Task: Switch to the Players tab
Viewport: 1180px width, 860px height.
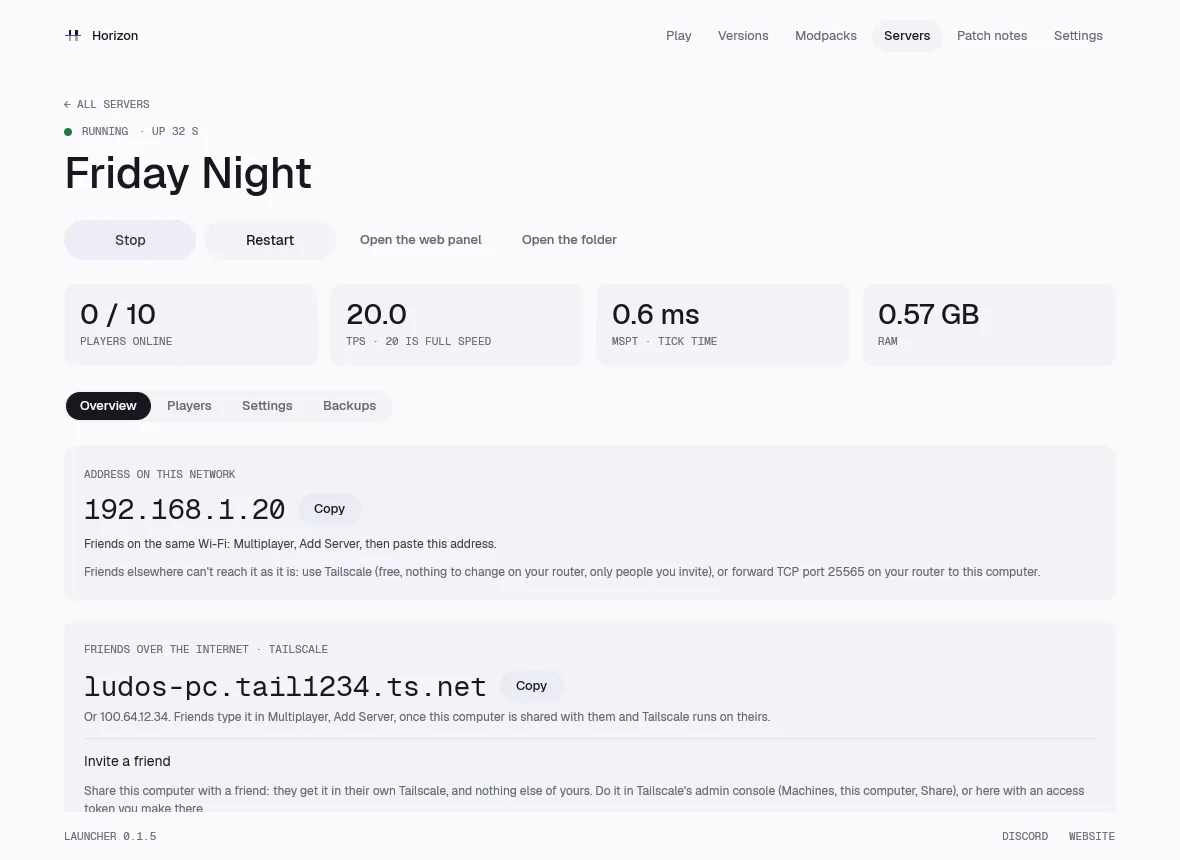Action: pos(189,406)
